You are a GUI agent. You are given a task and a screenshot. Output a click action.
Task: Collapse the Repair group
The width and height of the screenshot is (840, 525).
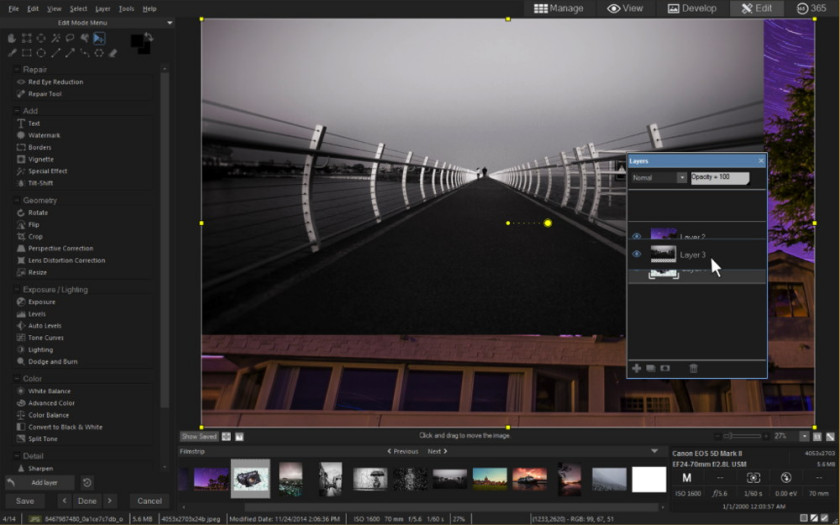tap(17, 70)
